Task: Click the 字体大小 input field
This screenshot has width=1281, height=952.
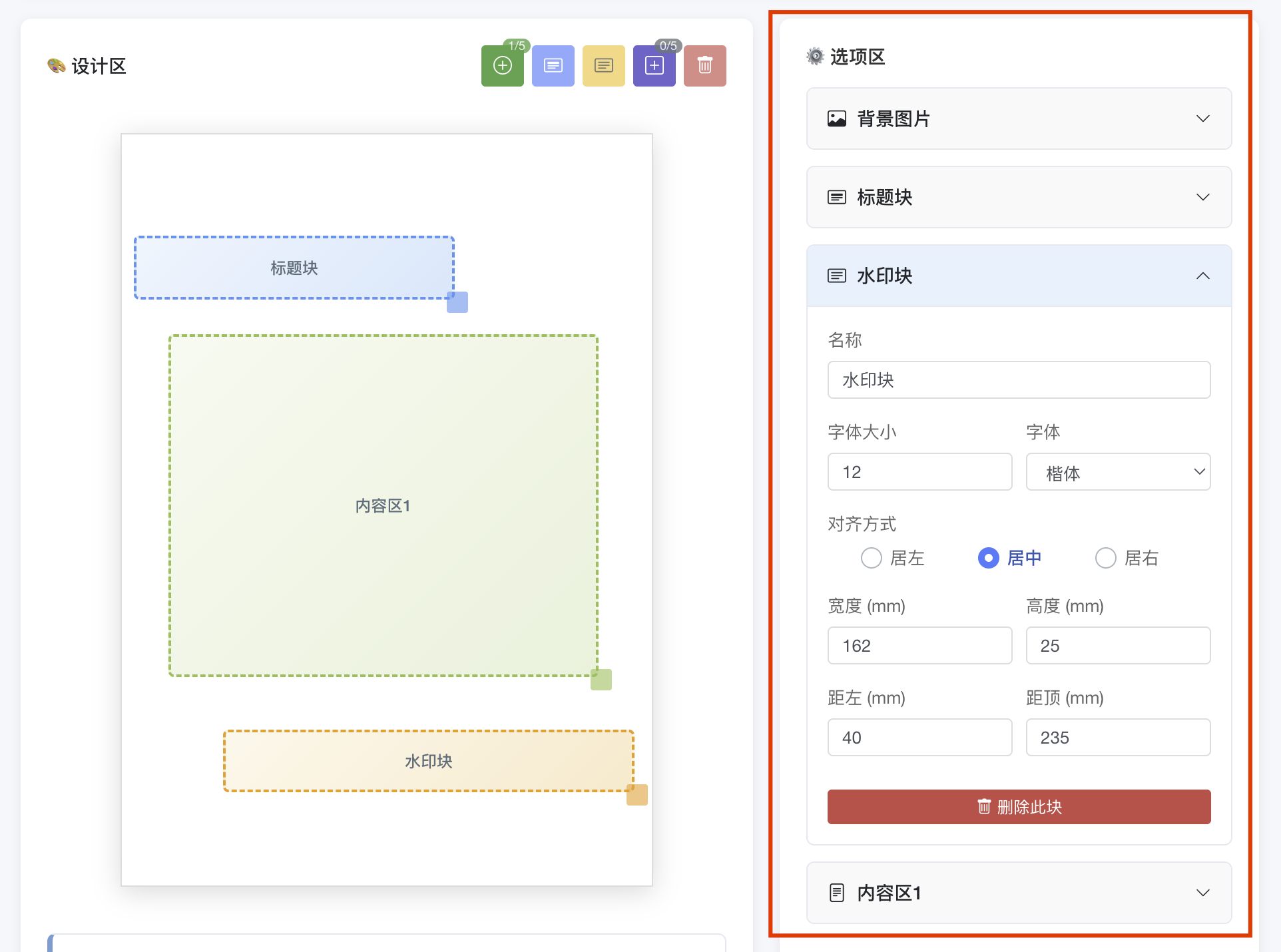Action: coord(919,472)
